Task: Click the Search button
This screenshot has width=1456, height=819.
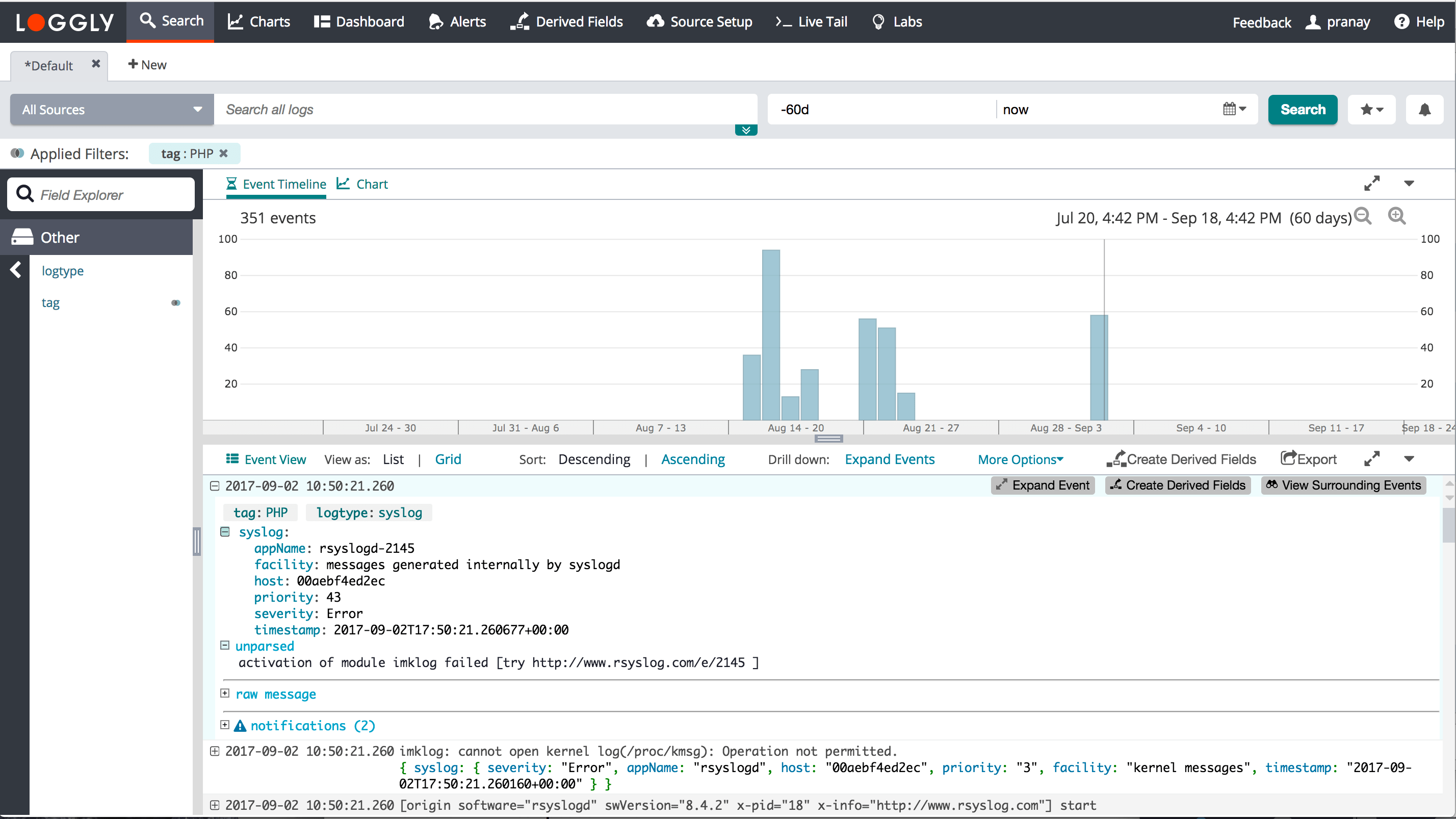Action: click(1302, 109)
